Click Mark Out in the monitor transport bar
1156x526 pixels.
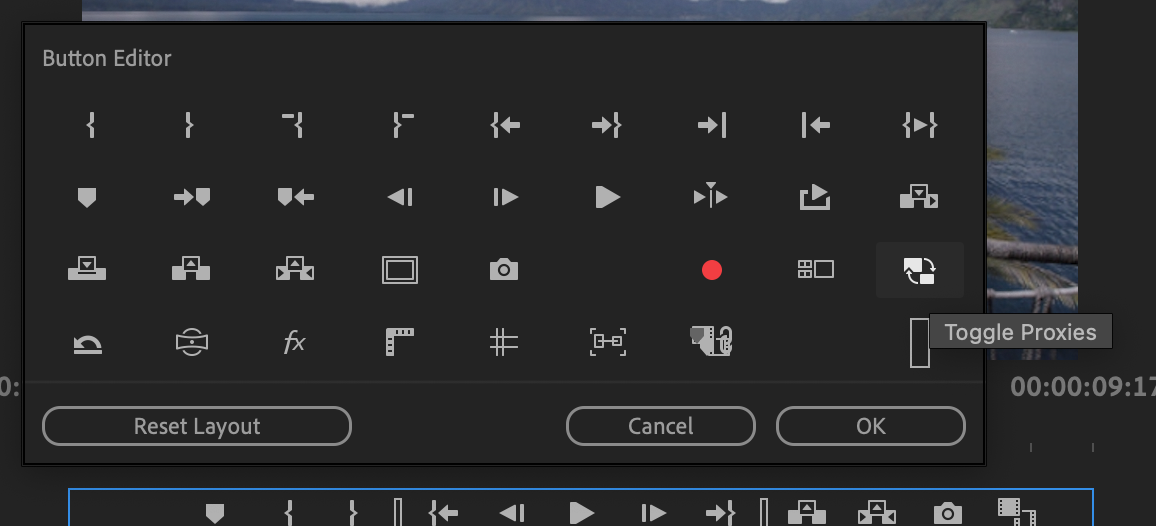click(x=353, y=512)
